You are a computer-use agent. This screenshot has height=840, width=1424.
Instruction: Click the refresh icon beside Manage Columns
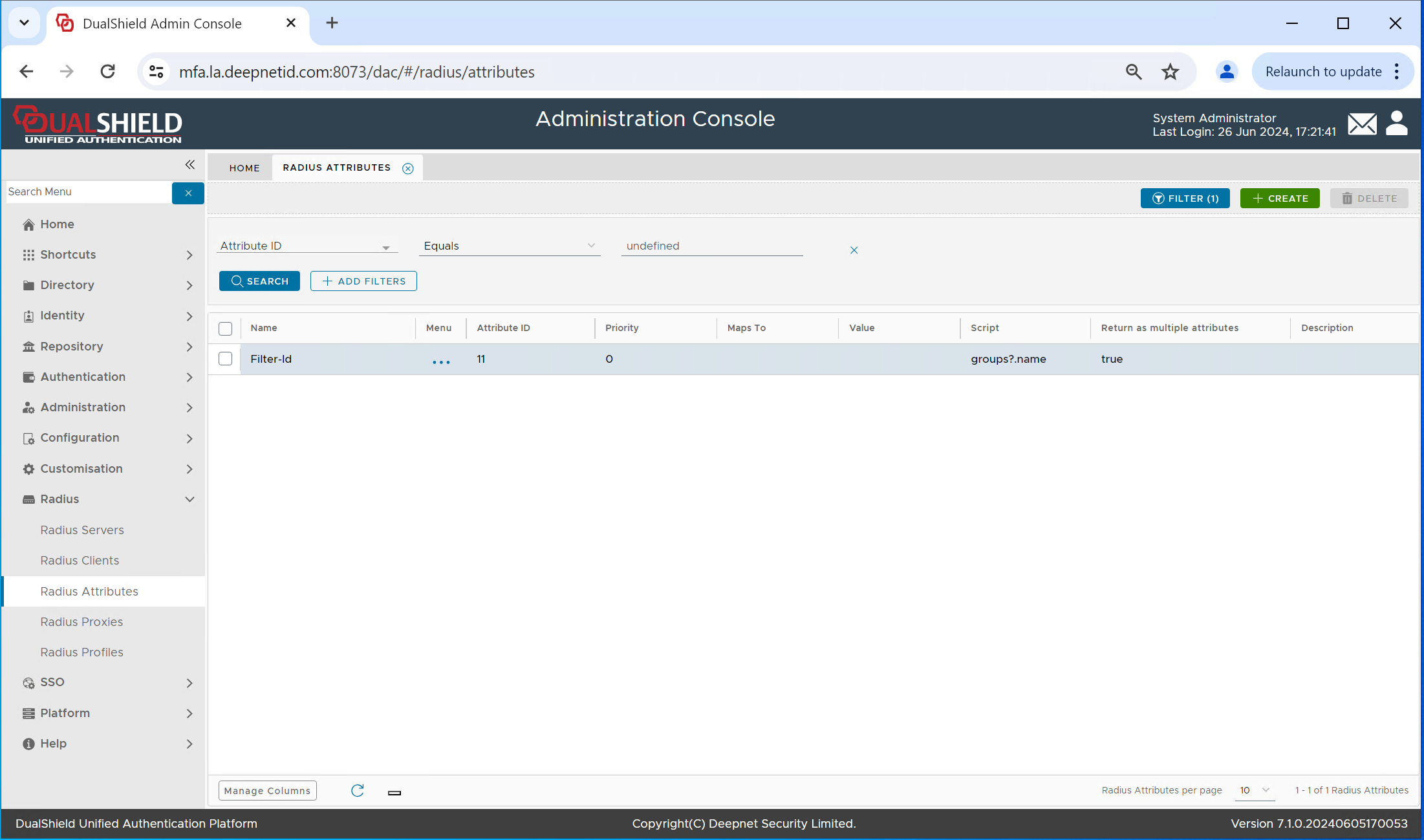[357, 790]
